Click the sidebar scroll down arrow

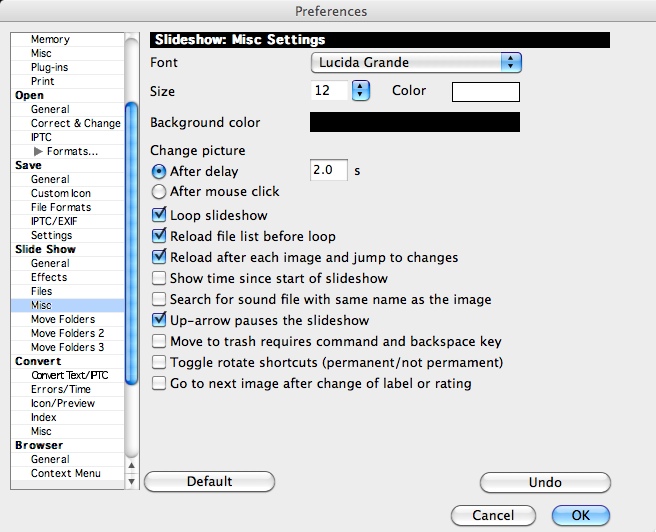131,481
